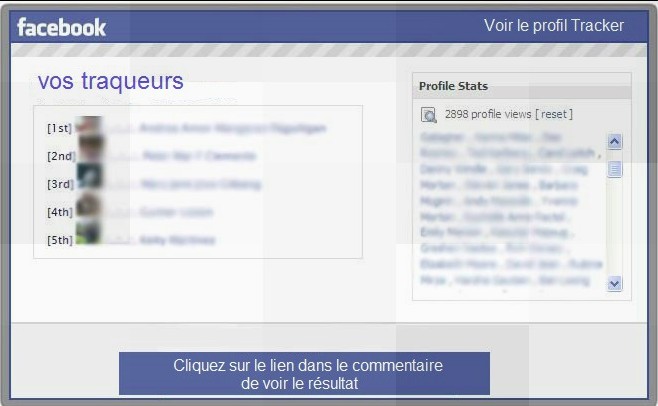The width and height of the screenshot is (658, 406).
Task: Open the [4th] tracker's profile picture
Action: (x=89, y=205)
